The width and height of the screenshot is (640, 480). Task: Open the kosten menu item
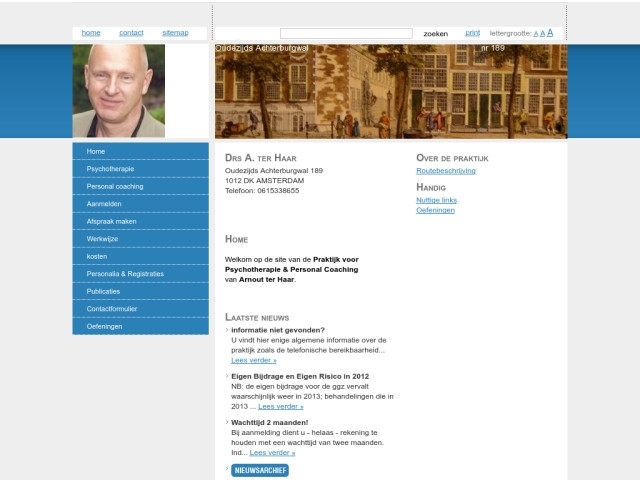[x=140, y=256]
